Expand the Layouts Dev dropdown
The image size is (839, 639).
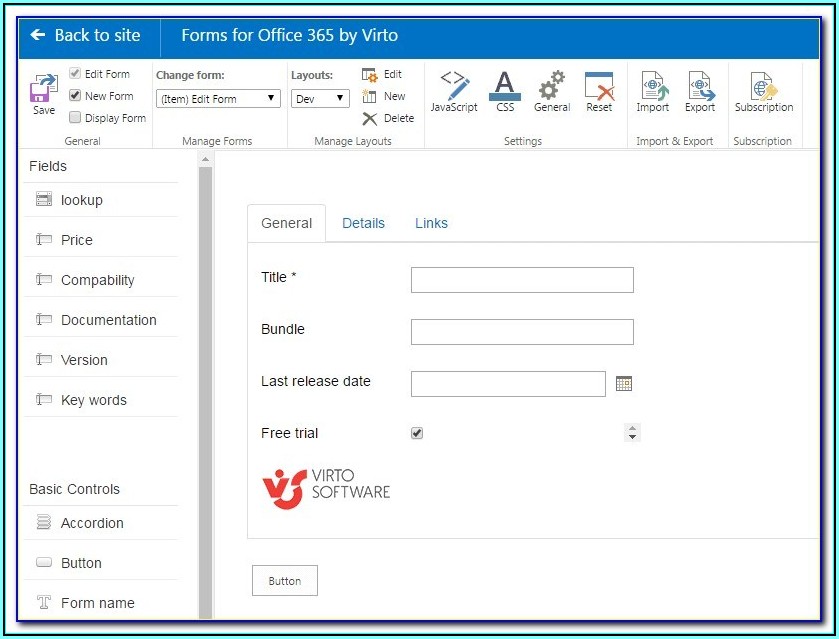point(320,99)
